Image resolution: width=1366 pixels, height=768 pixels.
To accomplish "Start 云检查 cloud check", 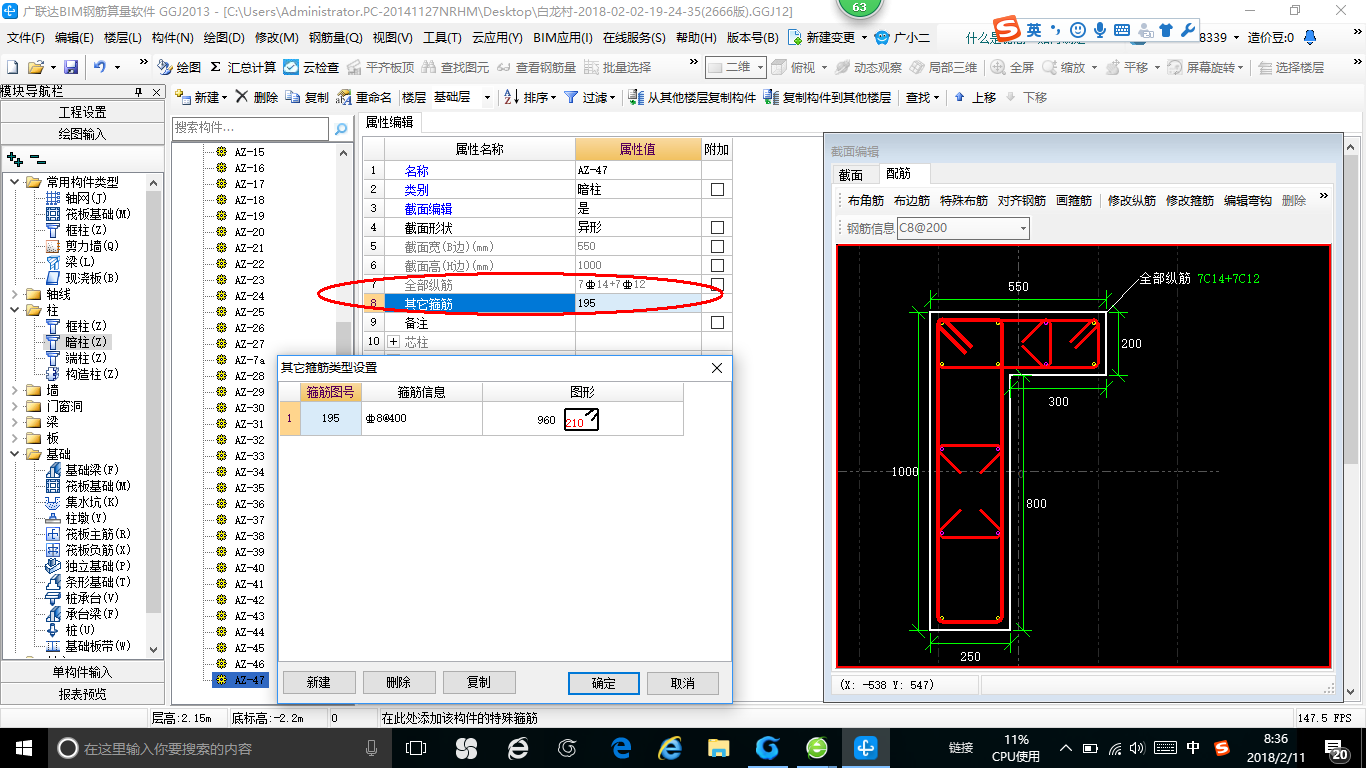I will (x=311, y=67).
